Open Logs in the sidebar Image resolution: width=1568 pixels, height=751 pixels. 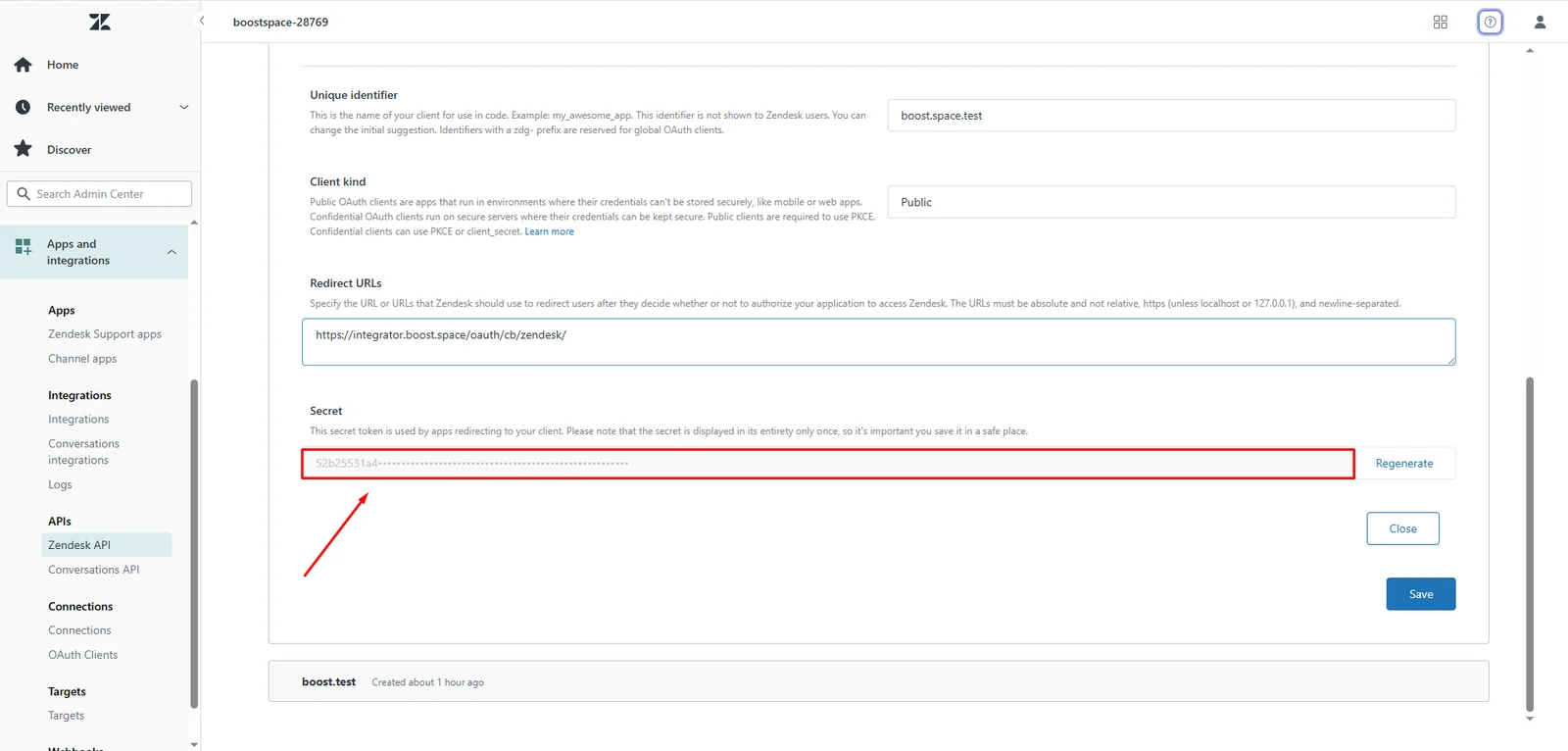60,485
